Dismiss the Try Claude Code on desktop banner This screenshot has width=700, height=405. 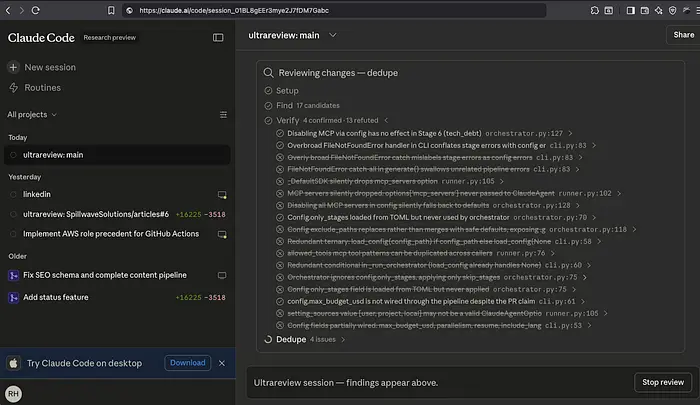(x=222, y=363)
